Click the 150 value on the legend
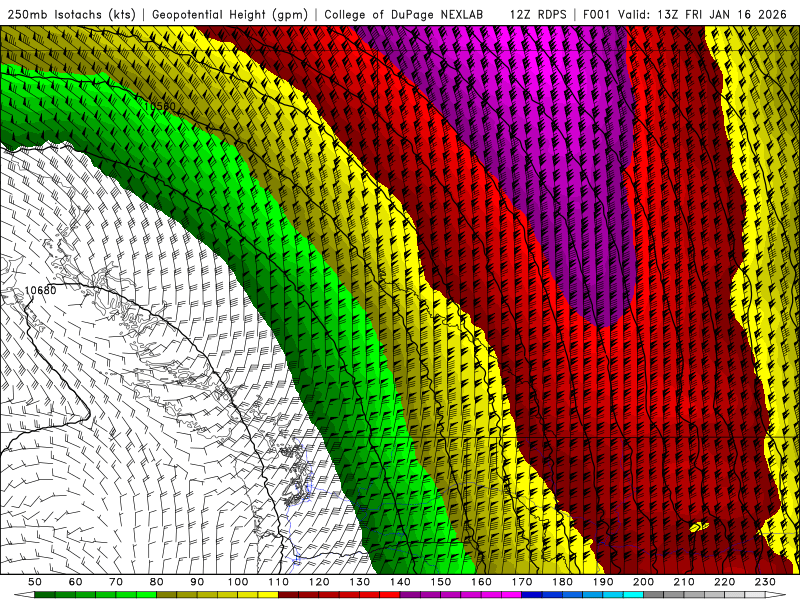Screen dimensions: 800x600 [441, 582]
